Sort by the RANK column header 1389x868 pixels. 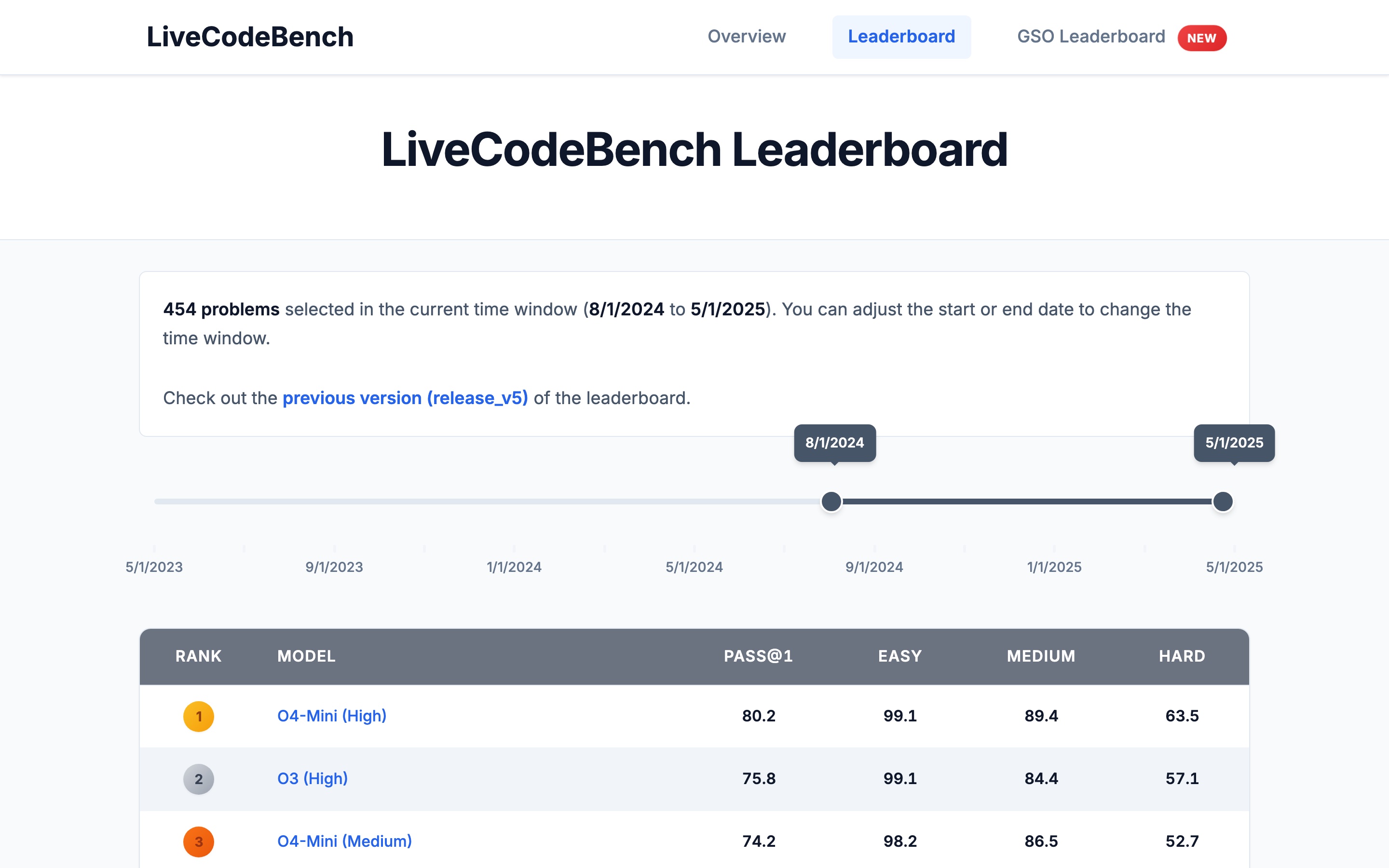pyautogui.click(x=198, y=656)
